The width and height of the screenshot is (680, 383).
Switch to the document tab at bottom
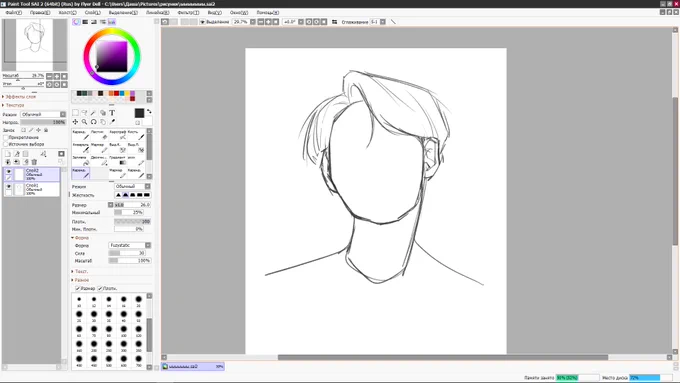pos(193,367)
